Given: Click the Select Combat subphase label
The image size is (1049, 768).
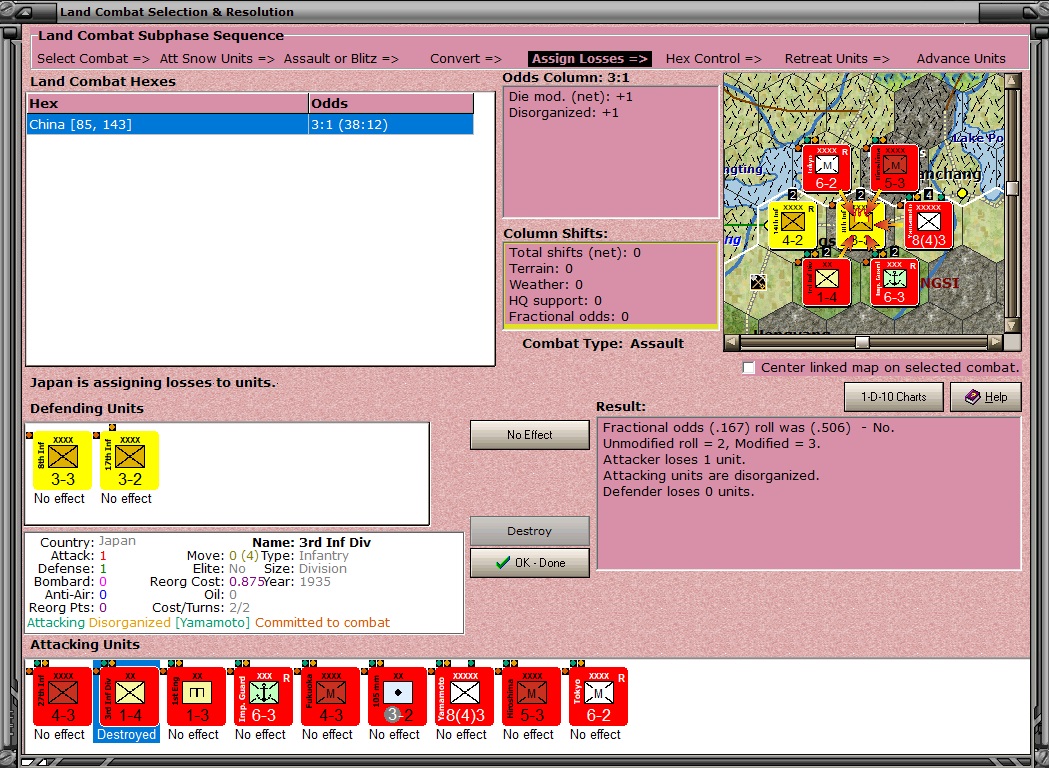Looking at the screenshot, I should coord(93,58).
